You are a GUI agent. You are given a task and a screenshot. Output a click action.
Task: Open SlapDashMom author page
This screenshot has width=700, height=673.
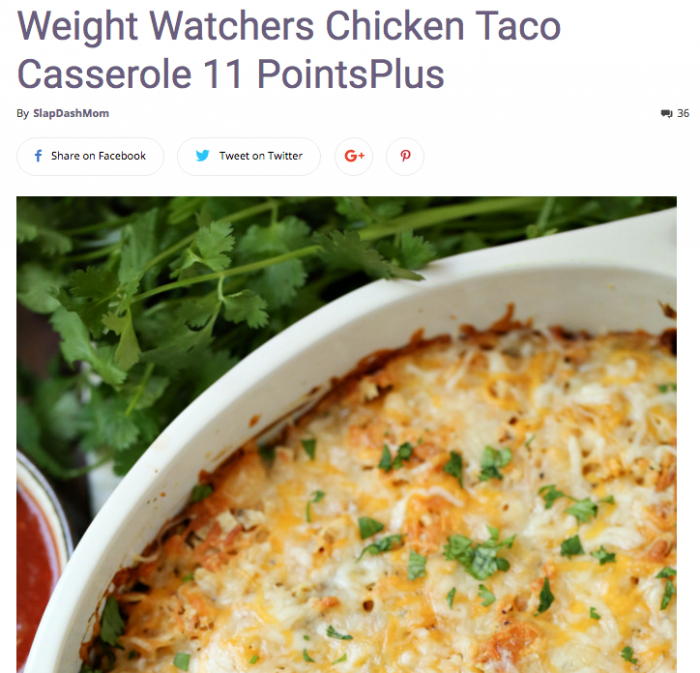point(71,113)
